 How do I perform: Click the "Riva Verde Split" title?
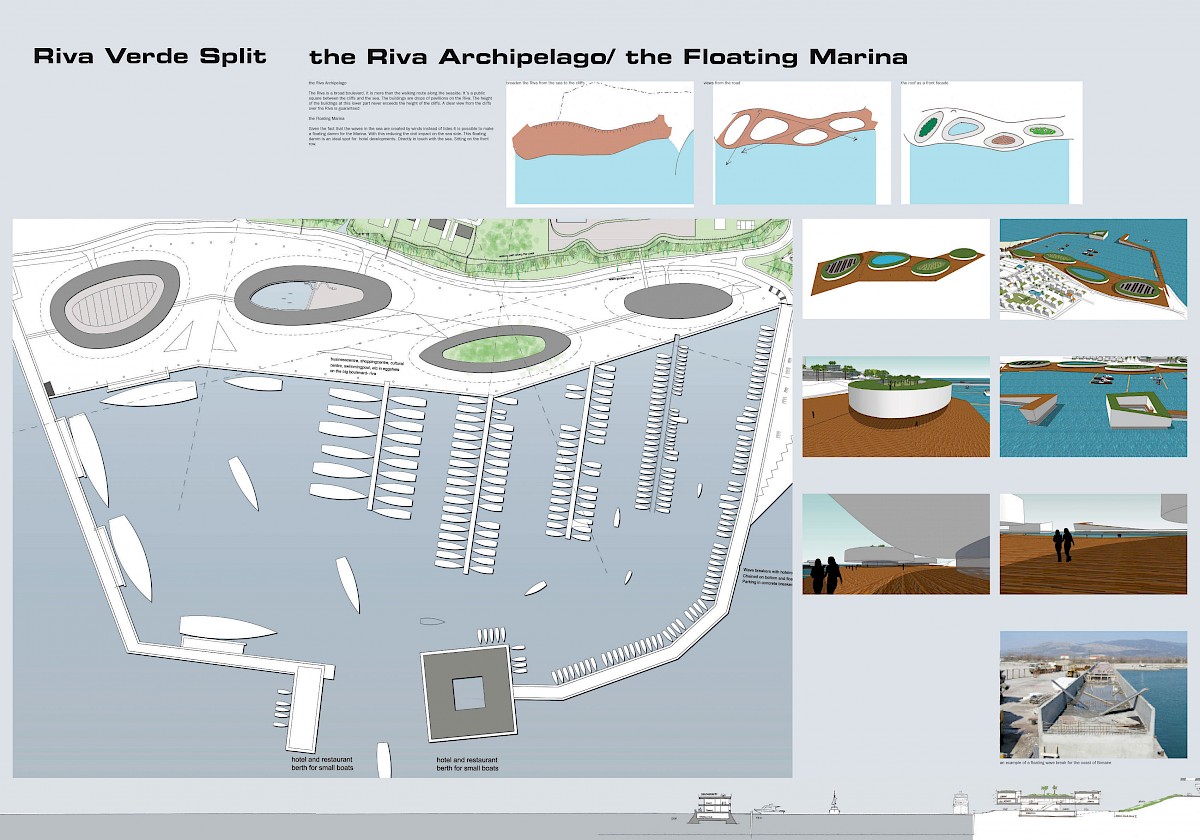[150, 55]
